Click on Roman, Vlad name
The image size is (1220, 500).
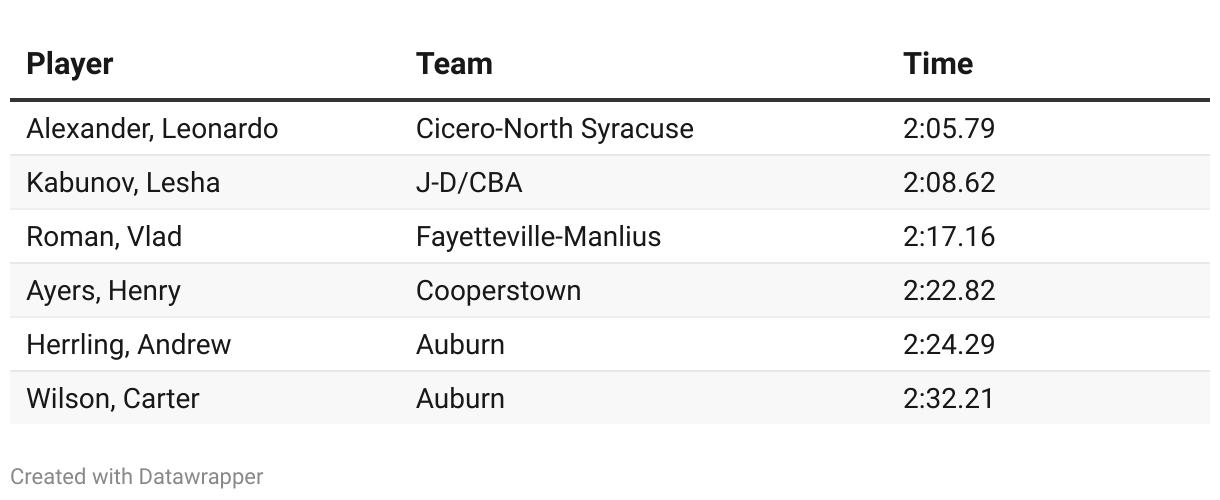104,237
